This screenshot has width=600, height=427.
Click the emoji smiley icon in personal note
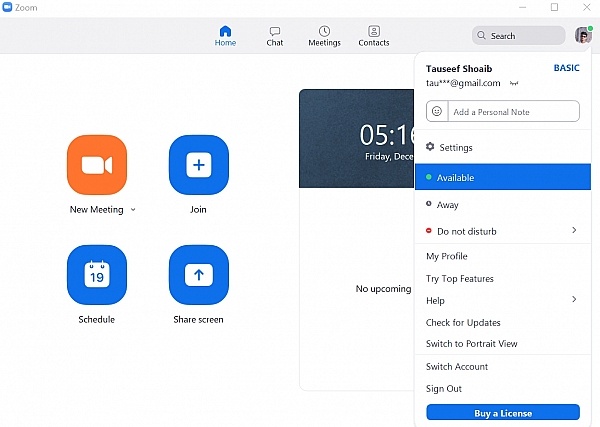coord(437,111)
